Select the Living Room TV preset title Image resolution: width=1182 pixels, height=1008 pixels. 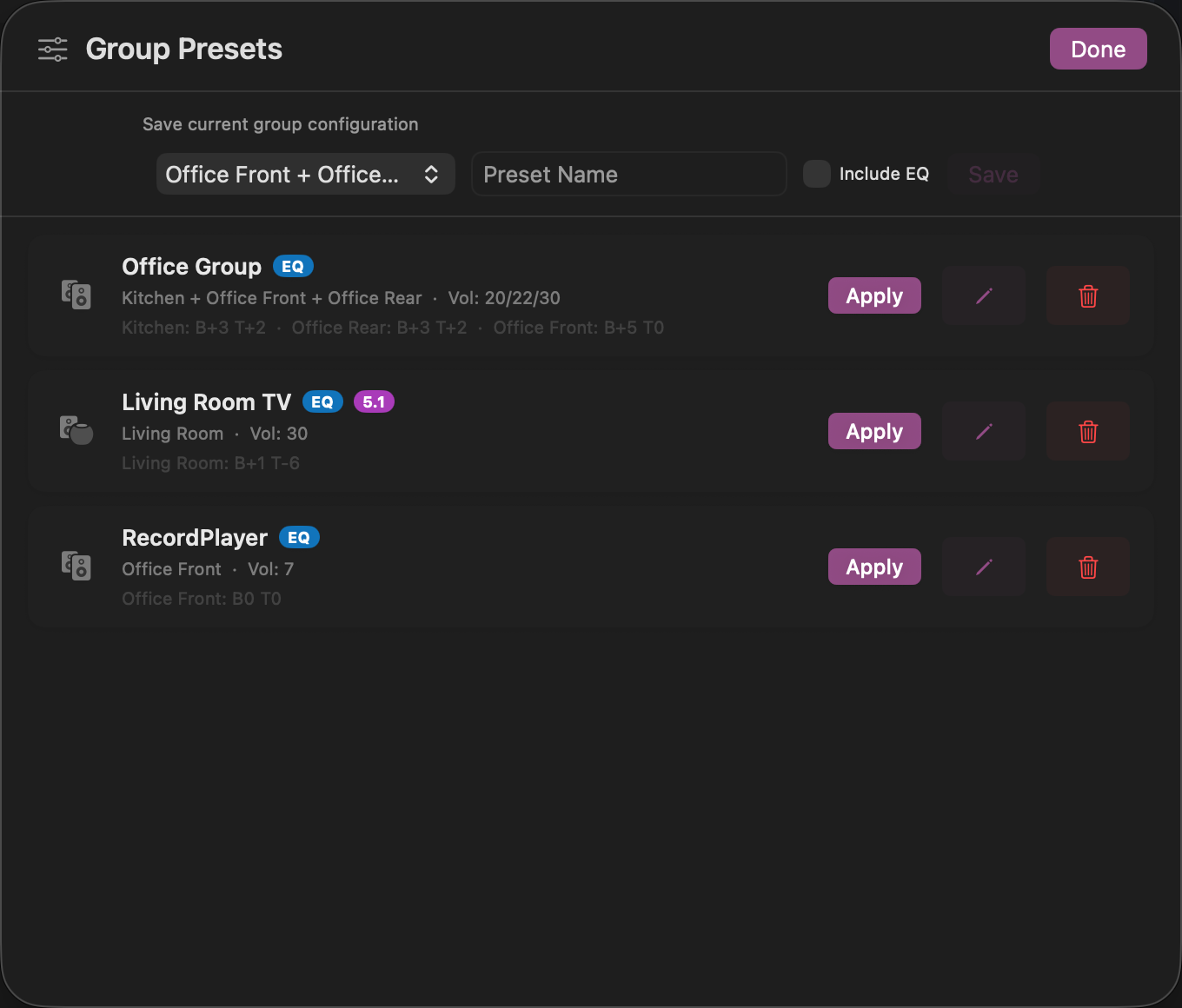(206, 402)
